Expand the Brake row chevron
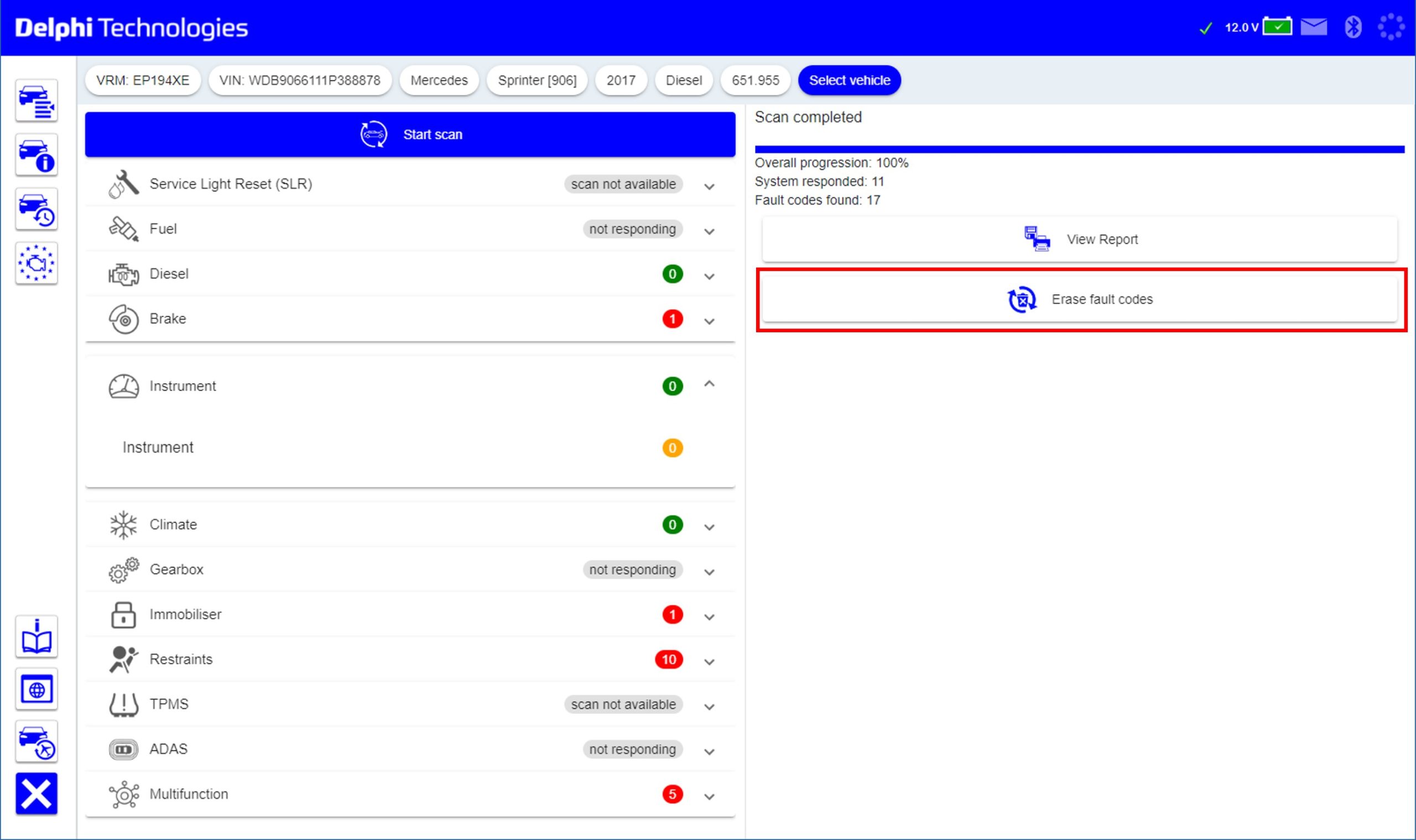The height and width of the screenshot is (840, 1416). pyautogui.click(x=709, y=321)
